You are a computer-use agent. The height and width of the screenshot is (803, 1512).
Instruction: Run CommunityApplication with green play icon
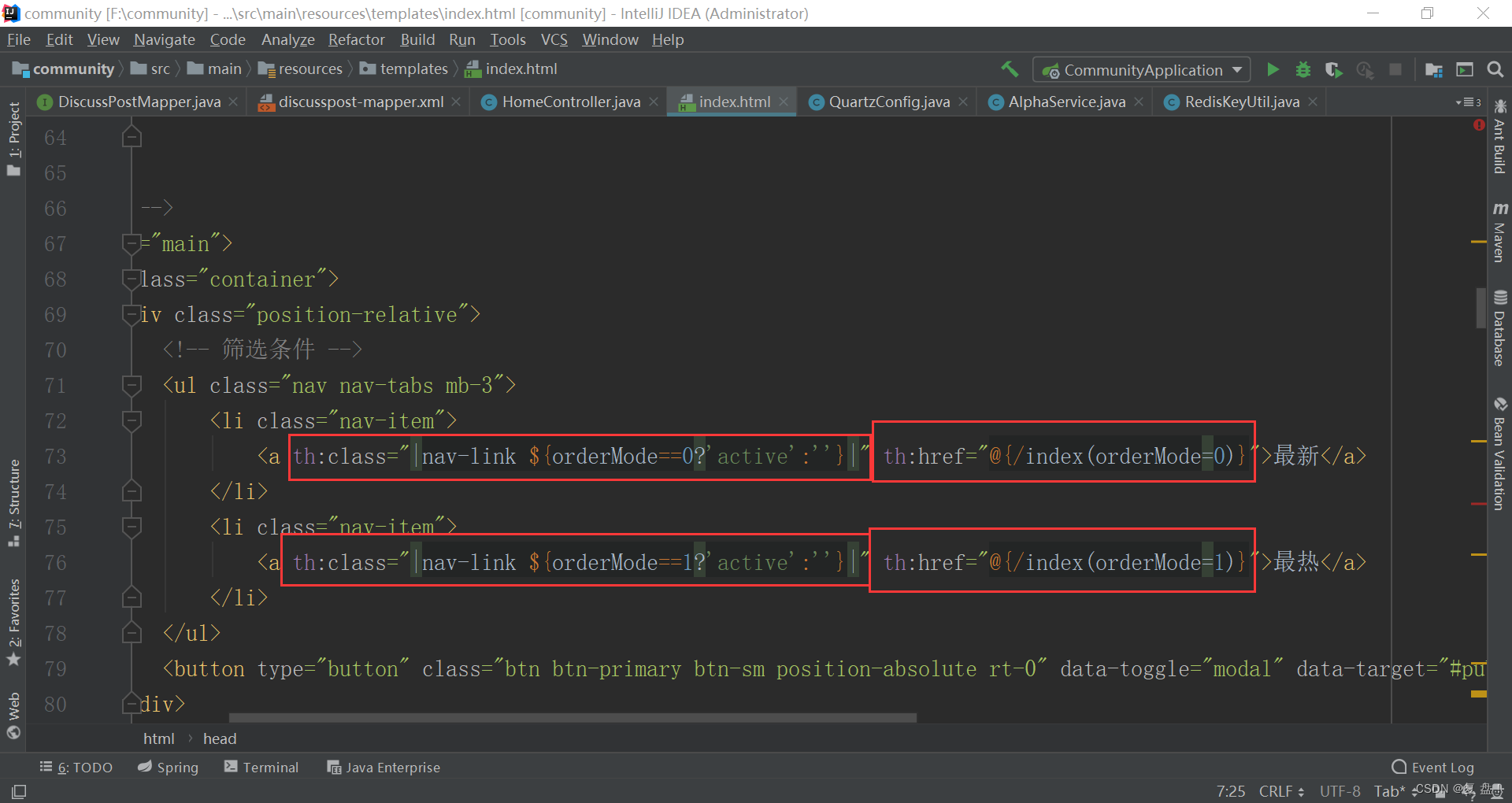(x=1273, y=69)
